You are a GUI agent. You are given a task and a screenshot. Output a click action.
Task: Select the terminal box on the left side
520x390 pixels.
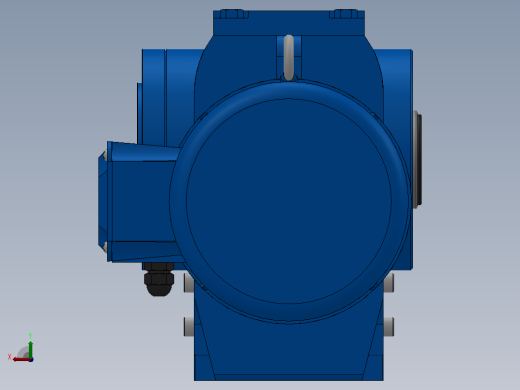pos(140,201)
